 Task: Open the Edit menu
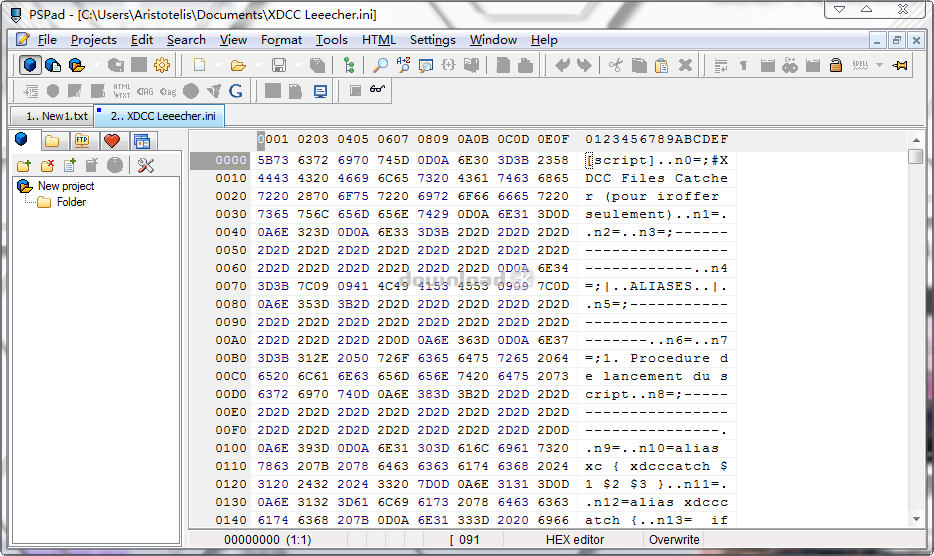142,40
